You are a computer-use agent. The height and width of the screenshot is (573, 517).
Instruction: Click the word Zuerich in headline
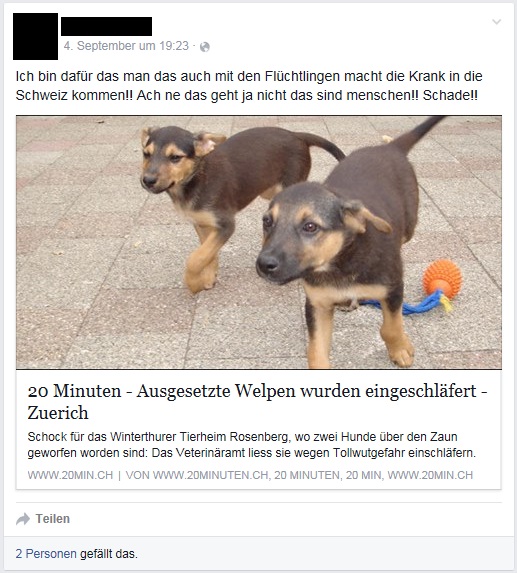tap(58, 413)
